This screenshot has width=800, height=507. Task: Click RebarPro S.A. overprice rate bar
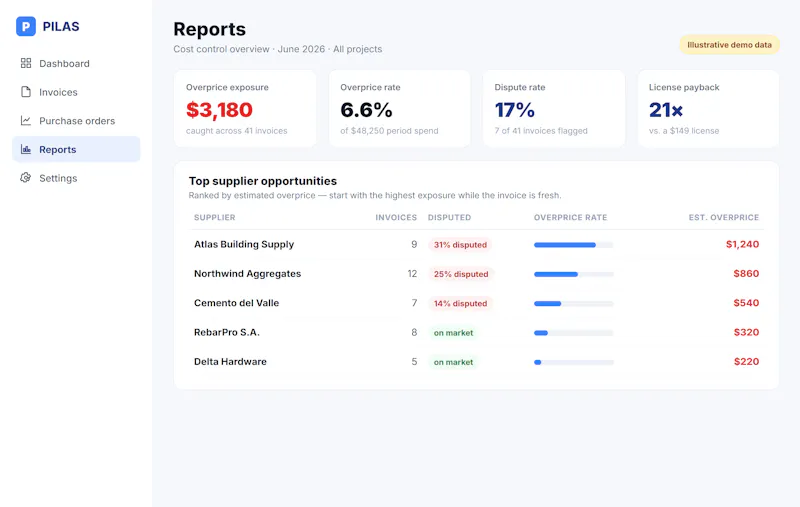click(x=573, y=333)
